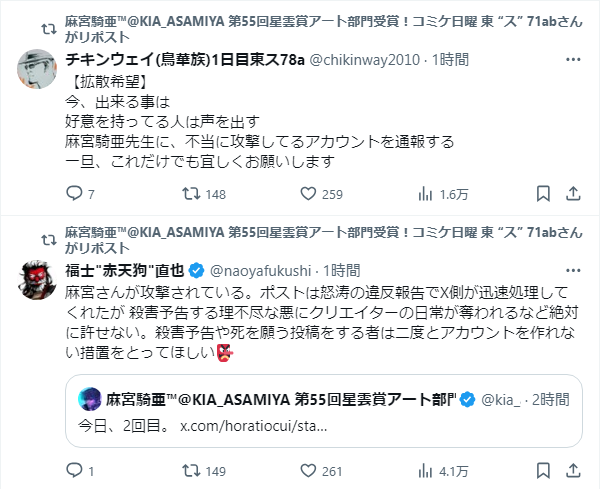Open Chikinway's profile avatar
The width and height of the screenshot is (609, 489).
point(38,68)
